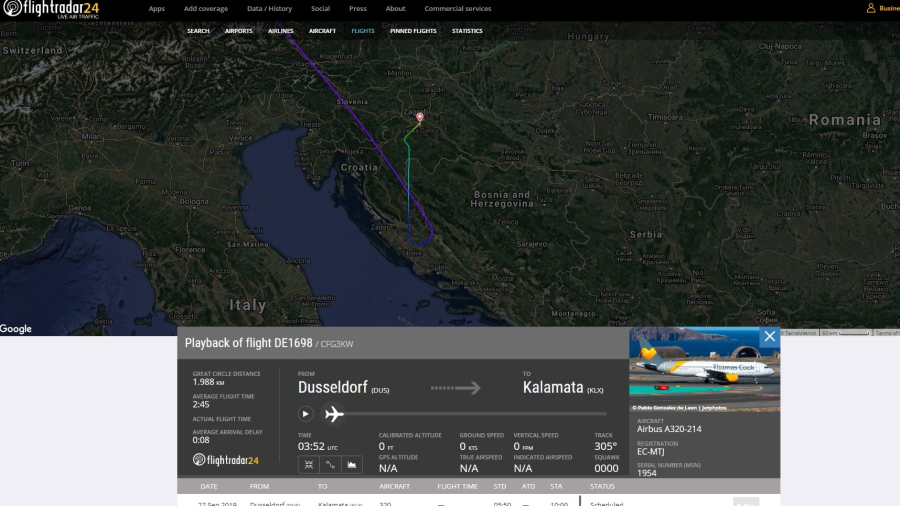The height and width of the screenshot is (506, 900).
Task: Click the aircraft landing marker on map
Action: coord(419,118)
